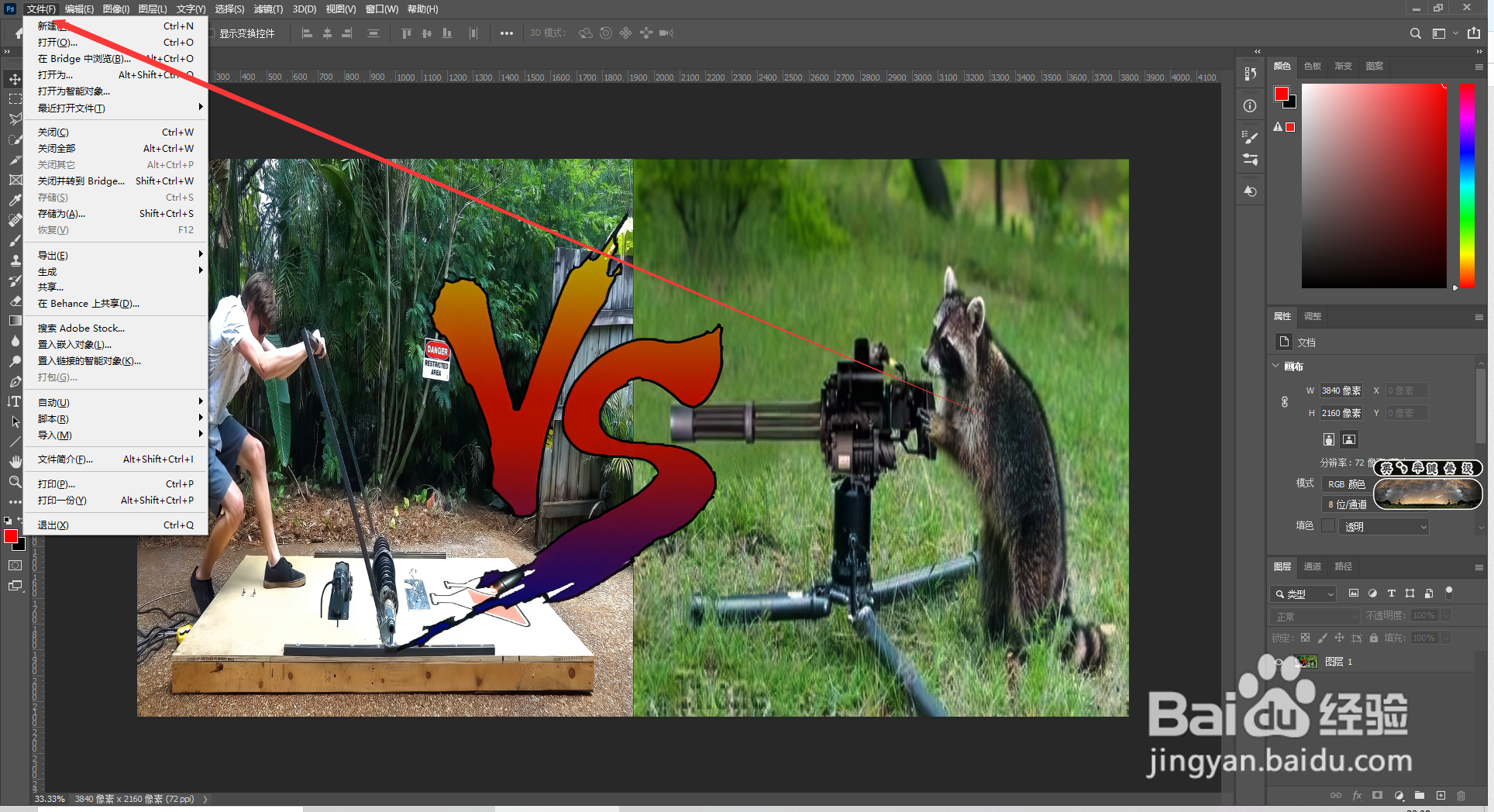Select the Rectangular Marquee tool
The image size is (1494, 812).
[15, 99]
